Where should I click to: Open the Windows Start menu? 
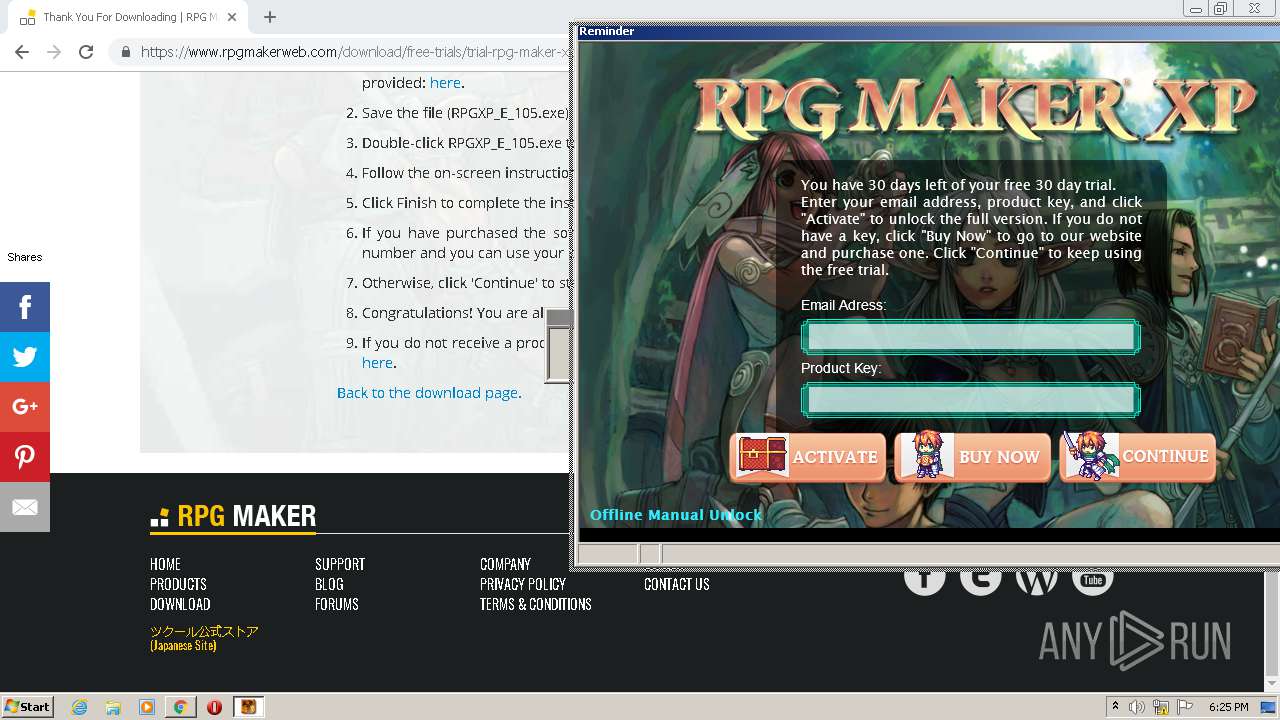[28, 706]
